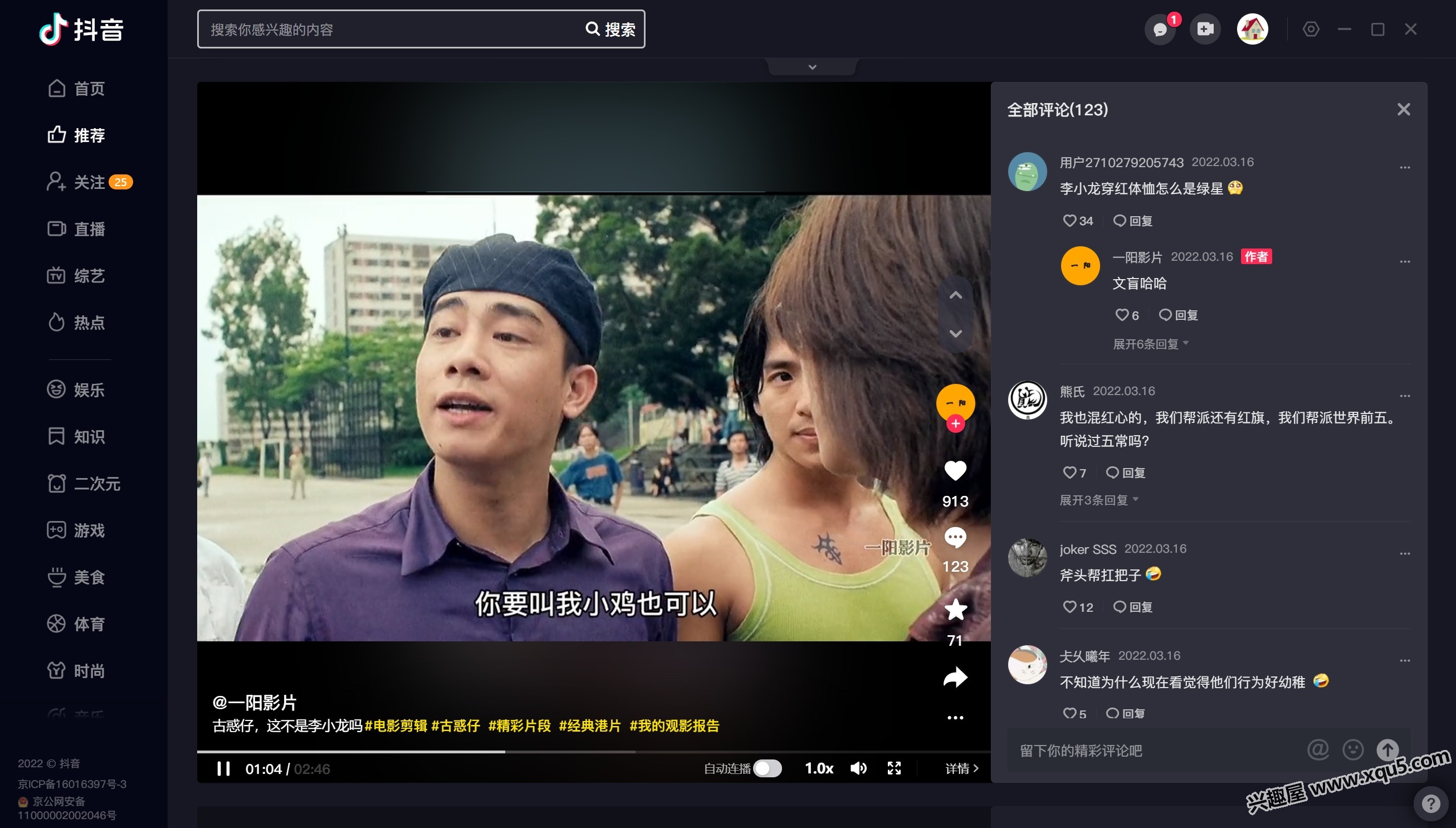1456x828 pixels.
Task: Open the emoji picker in comment box
Action: [1353, 750]
